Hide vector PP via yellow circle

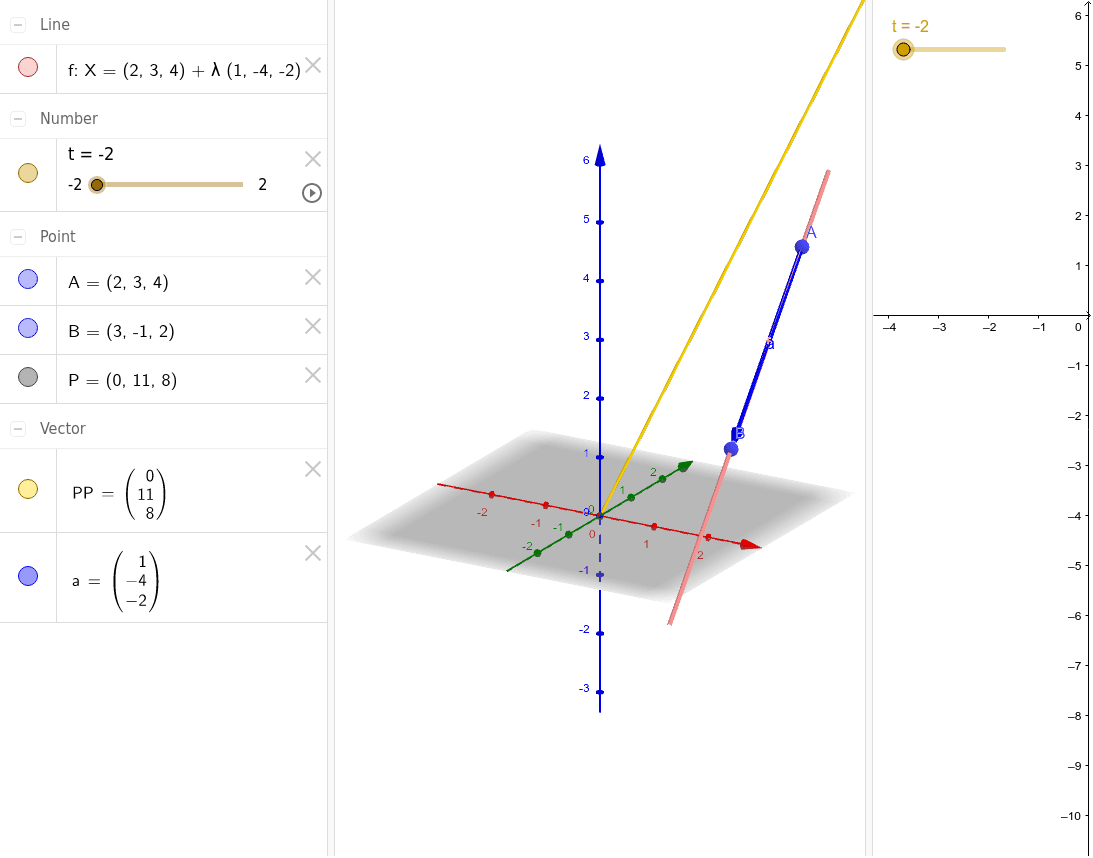[x=28, y=489]
